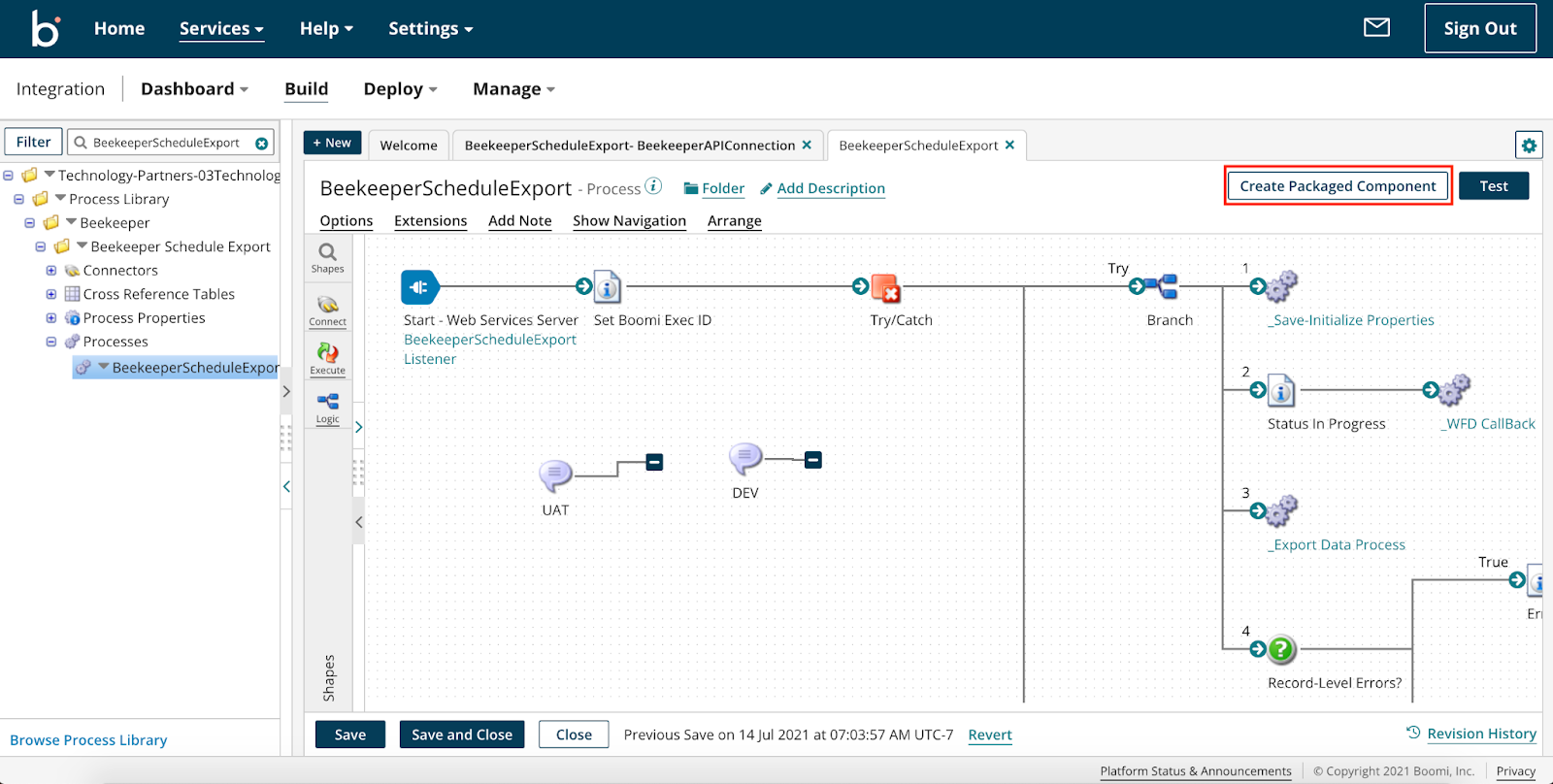Screen dimensions: 1553x784
Task: Open the Help menu
Action: [326, 29]
